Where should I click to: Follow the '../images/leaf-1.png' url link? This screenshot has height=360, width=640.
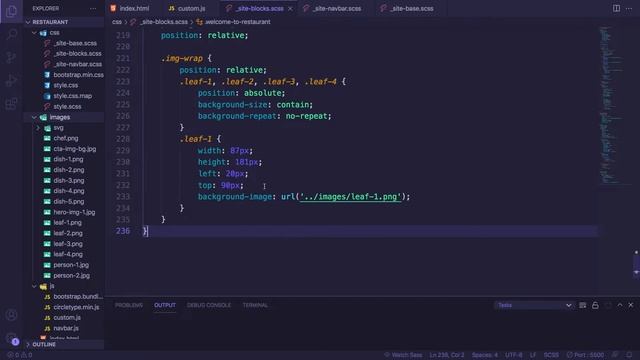(x=350, y=197)
